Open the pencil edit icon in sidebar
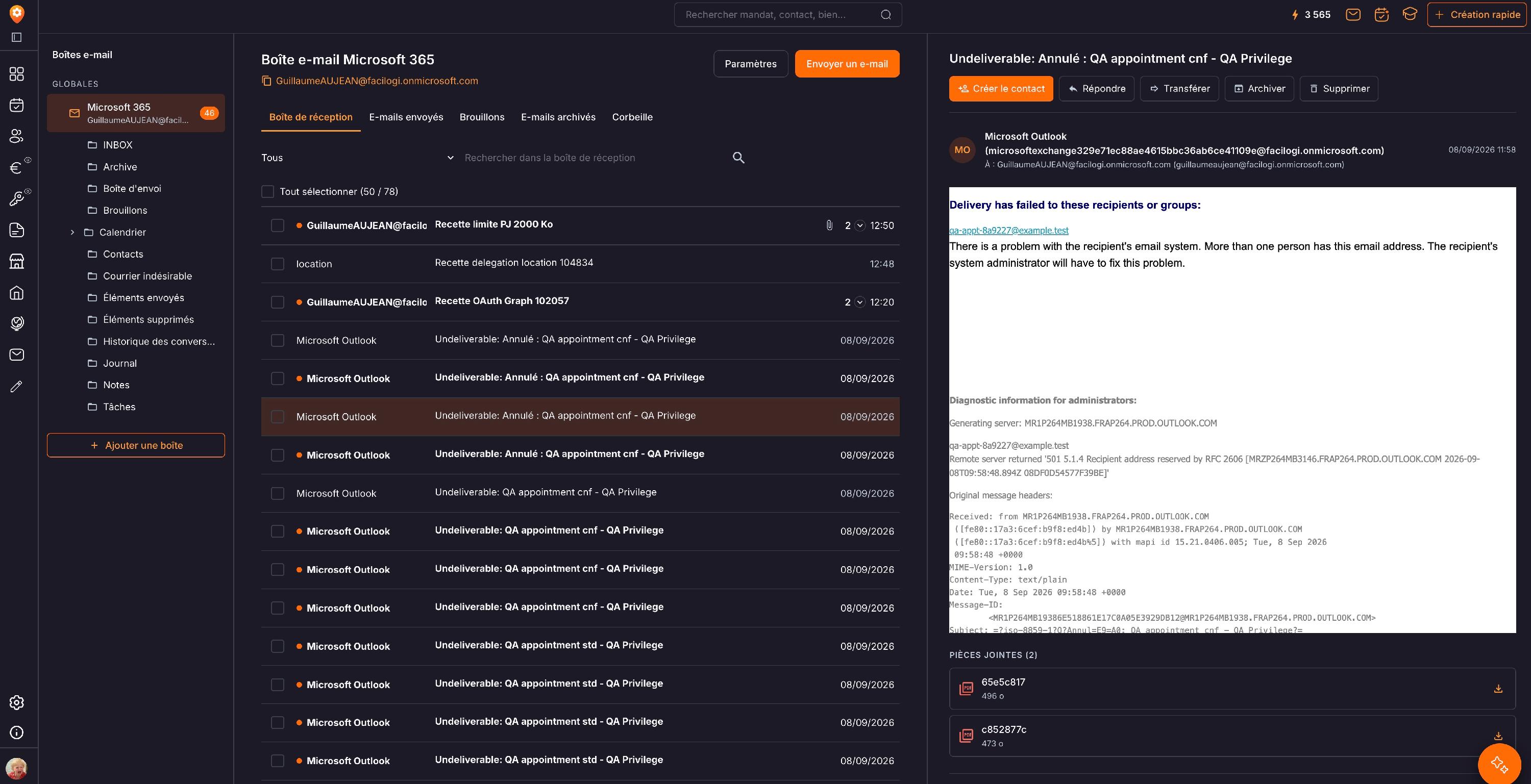The width and height of the screenshot is (1531, 784). [x=17, y=386]
